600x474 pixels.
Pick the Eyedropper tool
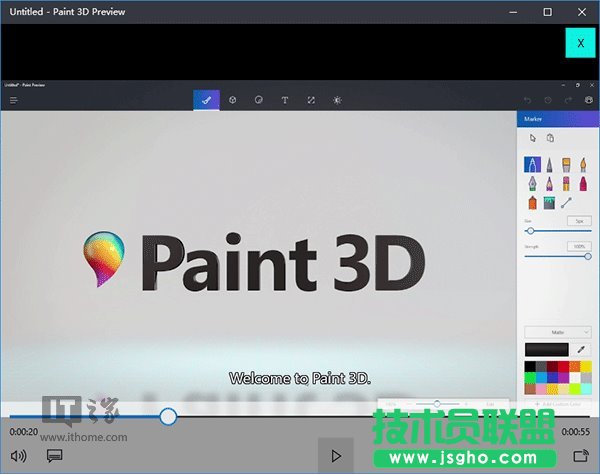581,349
